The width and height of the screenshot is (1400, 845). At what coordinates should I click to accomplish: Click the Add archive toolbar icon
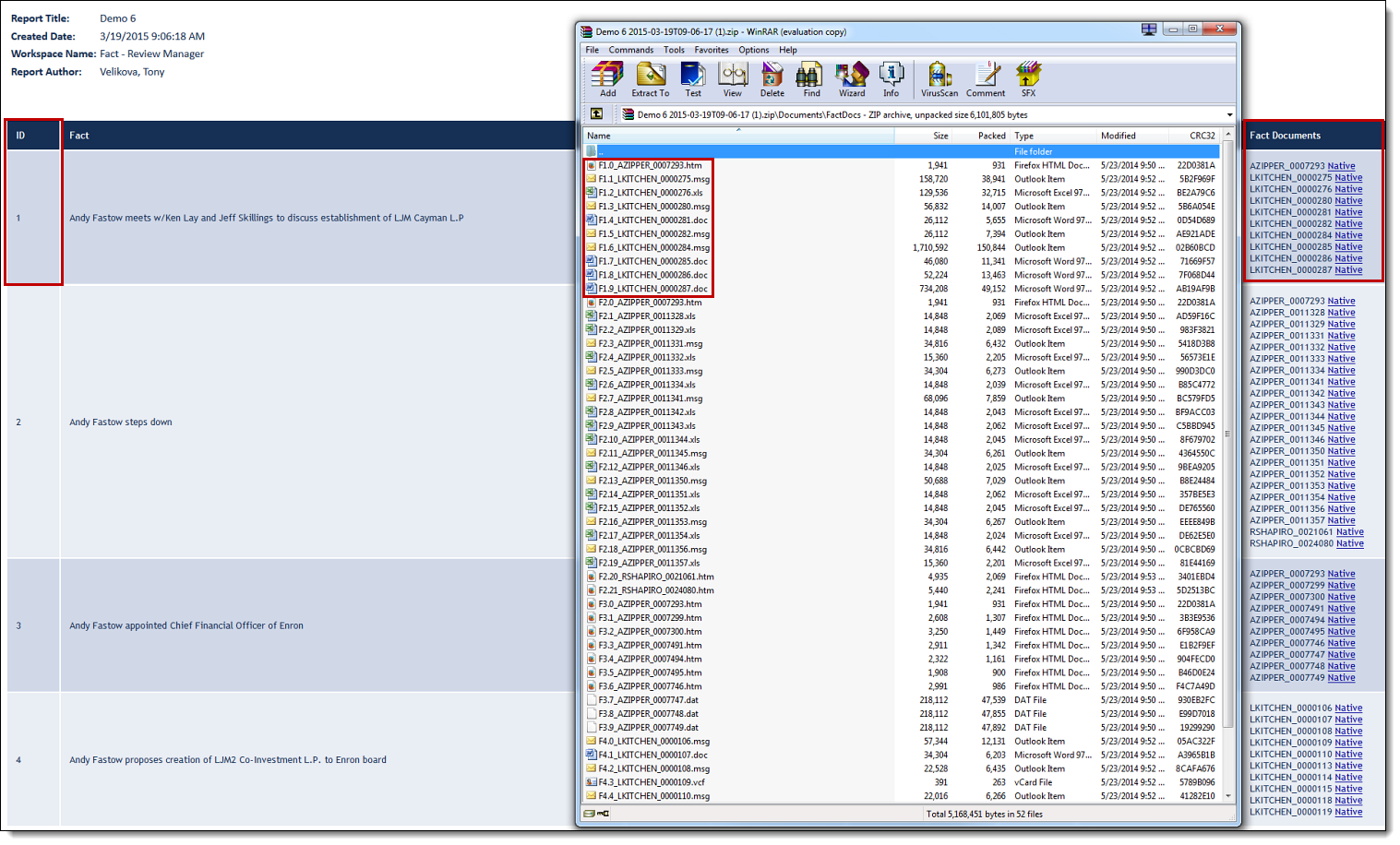pyautogui.click(x=607, y=78)
